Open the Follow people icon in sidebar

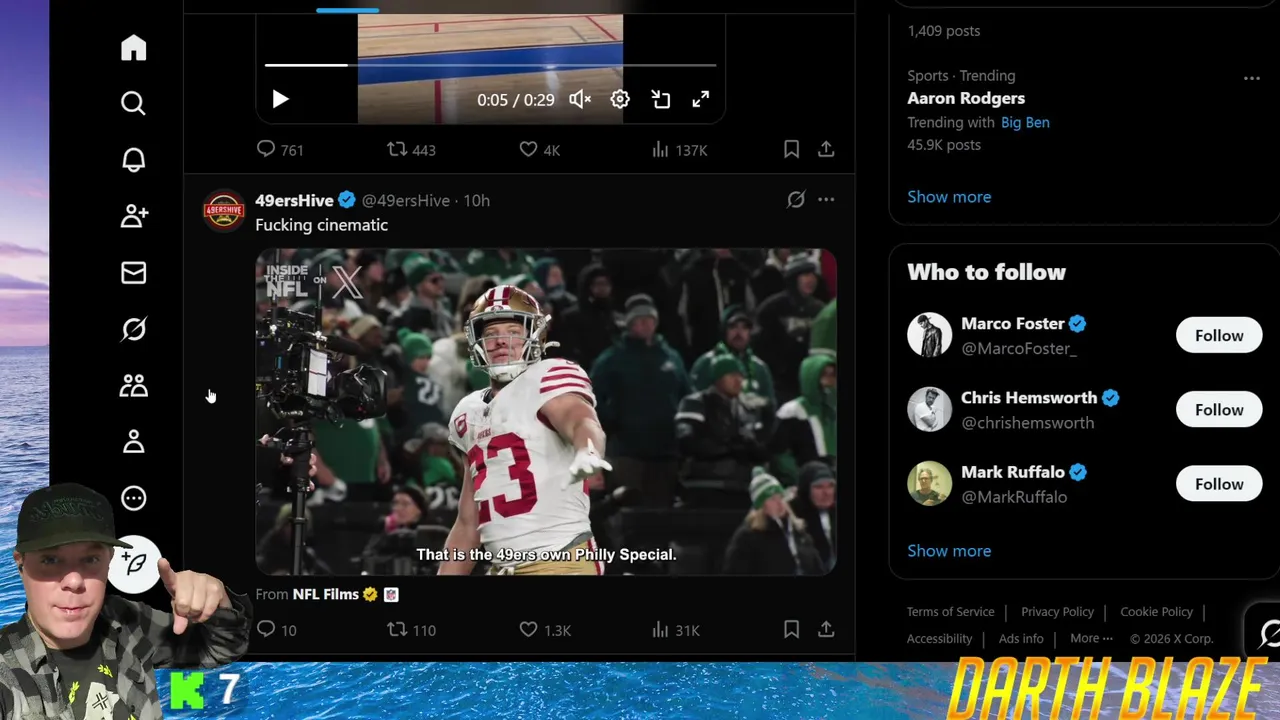tap(133, 216)
